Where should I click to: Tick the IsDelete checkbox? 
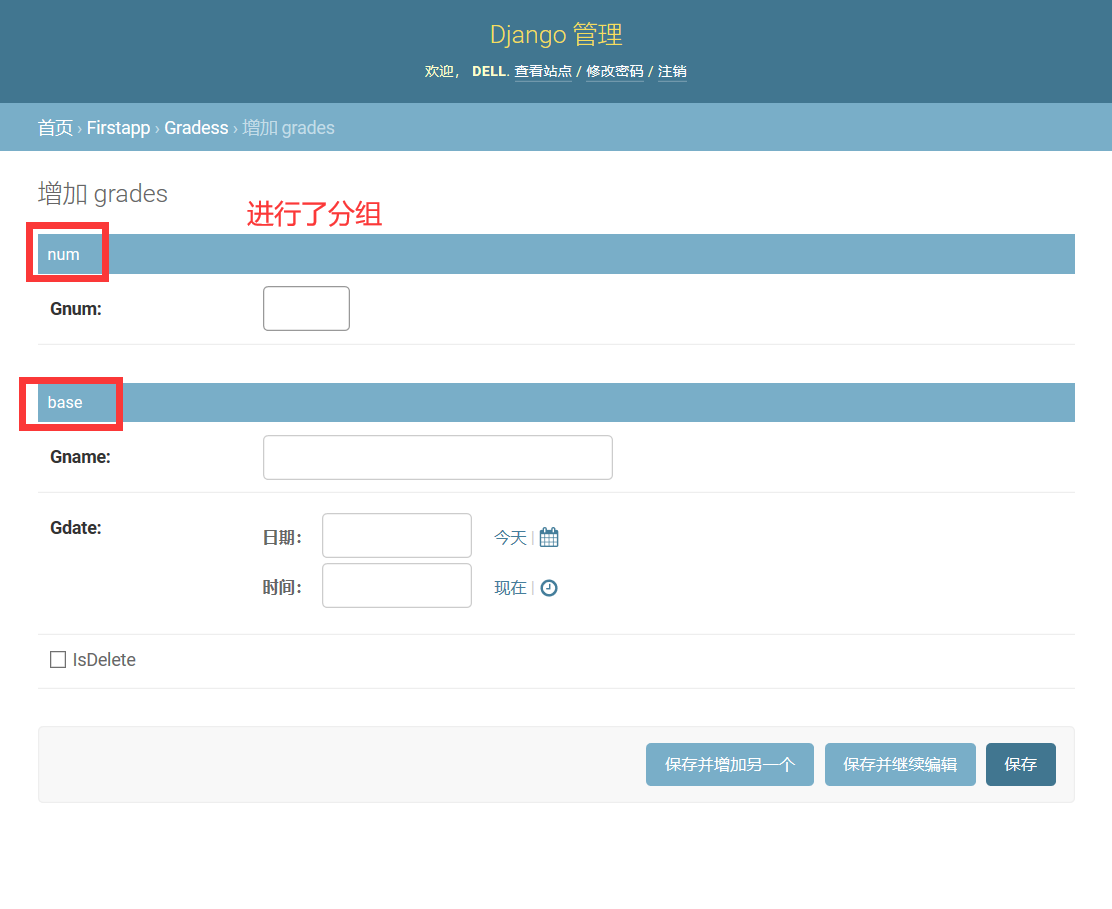click(58, 659)
